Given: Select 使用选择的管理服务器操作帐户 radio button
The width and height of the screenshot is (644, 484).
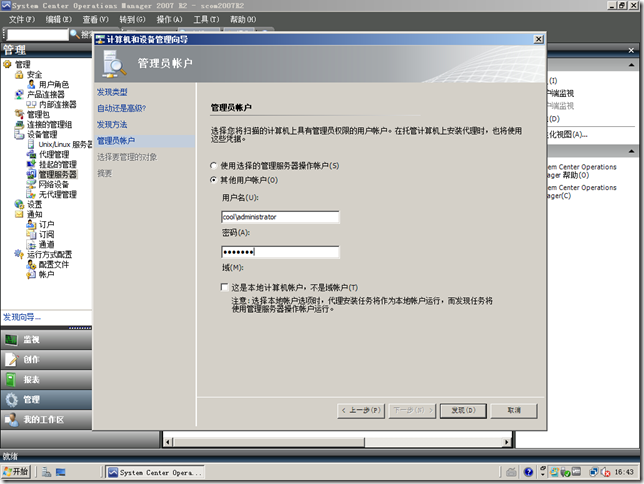Looking at the screenshot, I should (213, 166).
